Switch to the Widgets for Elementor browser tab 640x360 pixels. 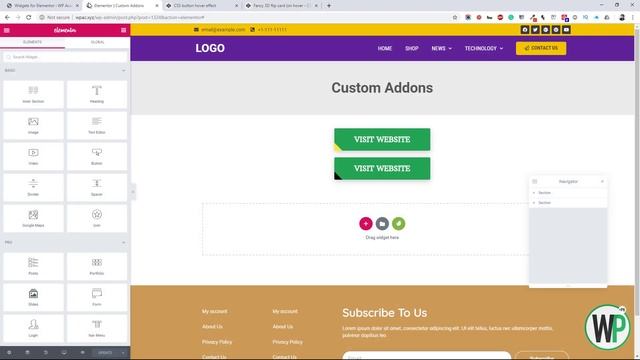[x=42, y=6]
